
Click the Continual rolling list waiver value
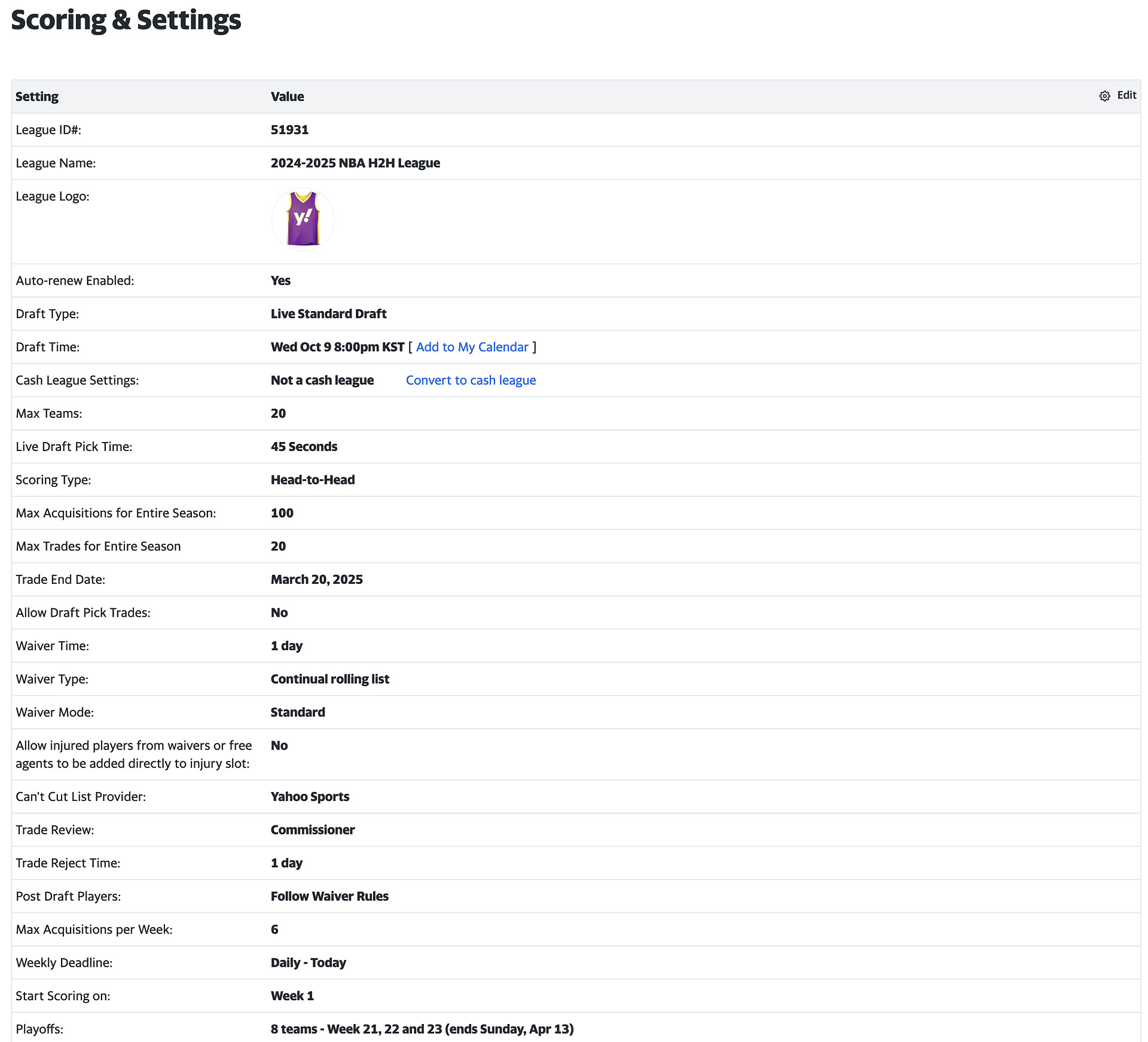click(x=329, y=679)
